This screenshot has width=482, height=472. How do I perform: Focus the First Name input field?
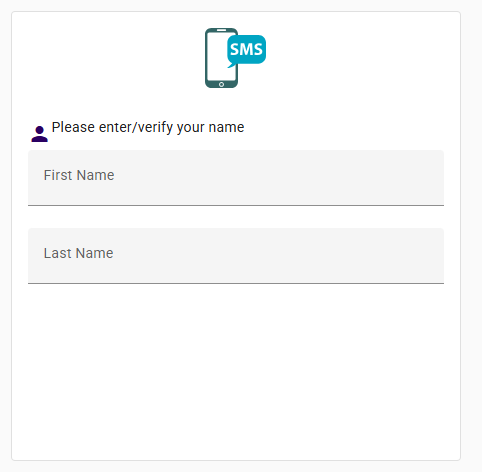point(236,178)
